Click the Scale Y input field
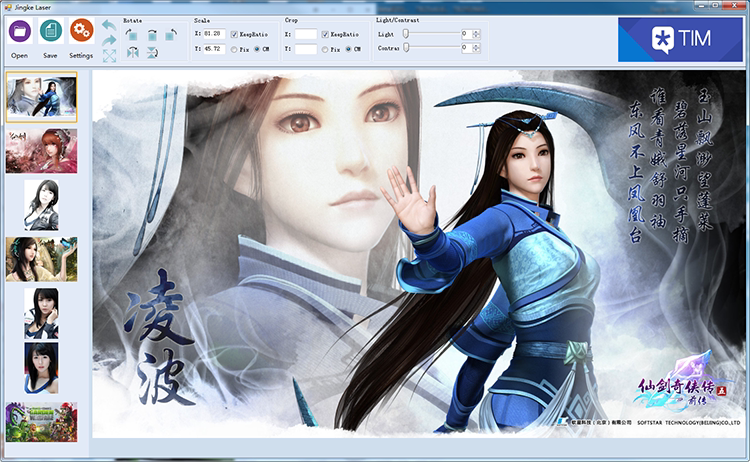750x462 pixels. coord(214,49)
